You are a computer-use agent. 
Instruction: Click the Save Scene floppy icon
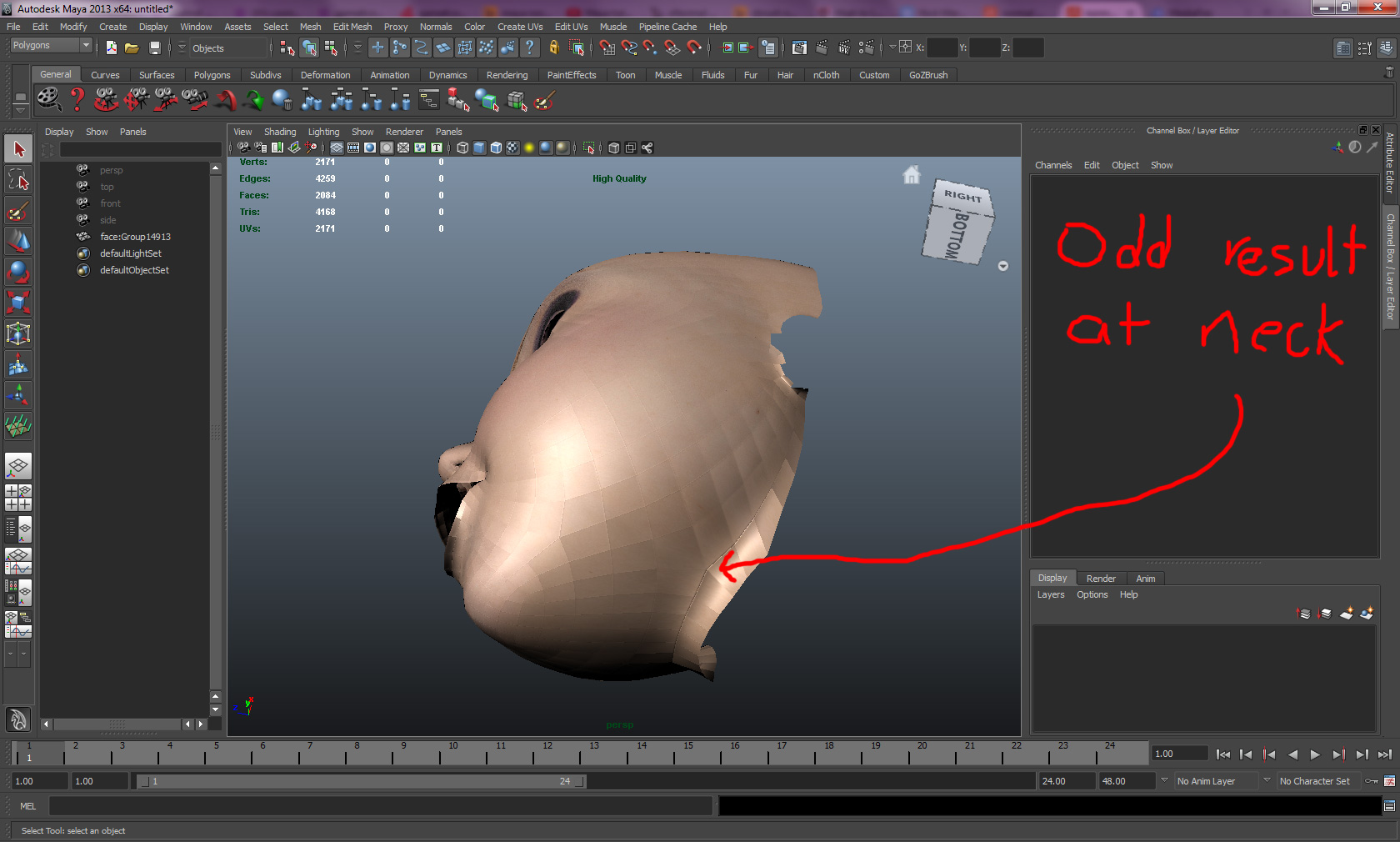(x=154, y=48)
